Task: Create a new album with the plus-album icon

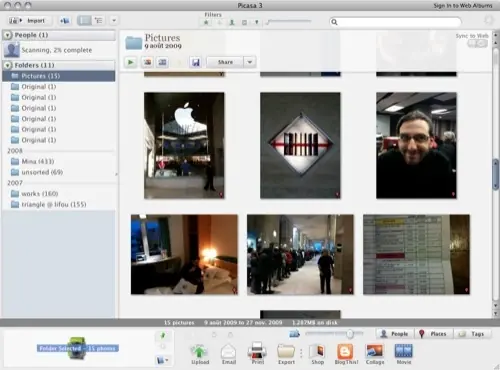Action: (x=65, y=21)
